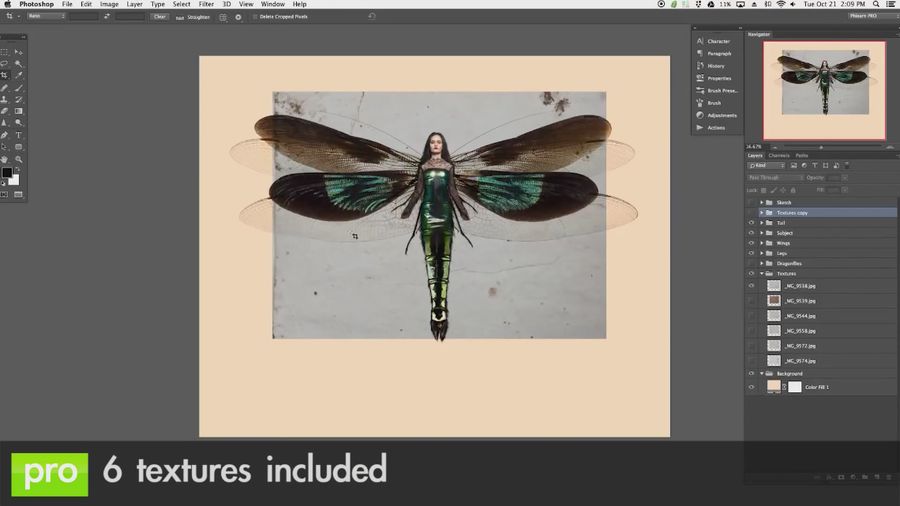Expand the Textures copy group
The height and width of the screenshot is (506, 900).
(x=762, y=213)
